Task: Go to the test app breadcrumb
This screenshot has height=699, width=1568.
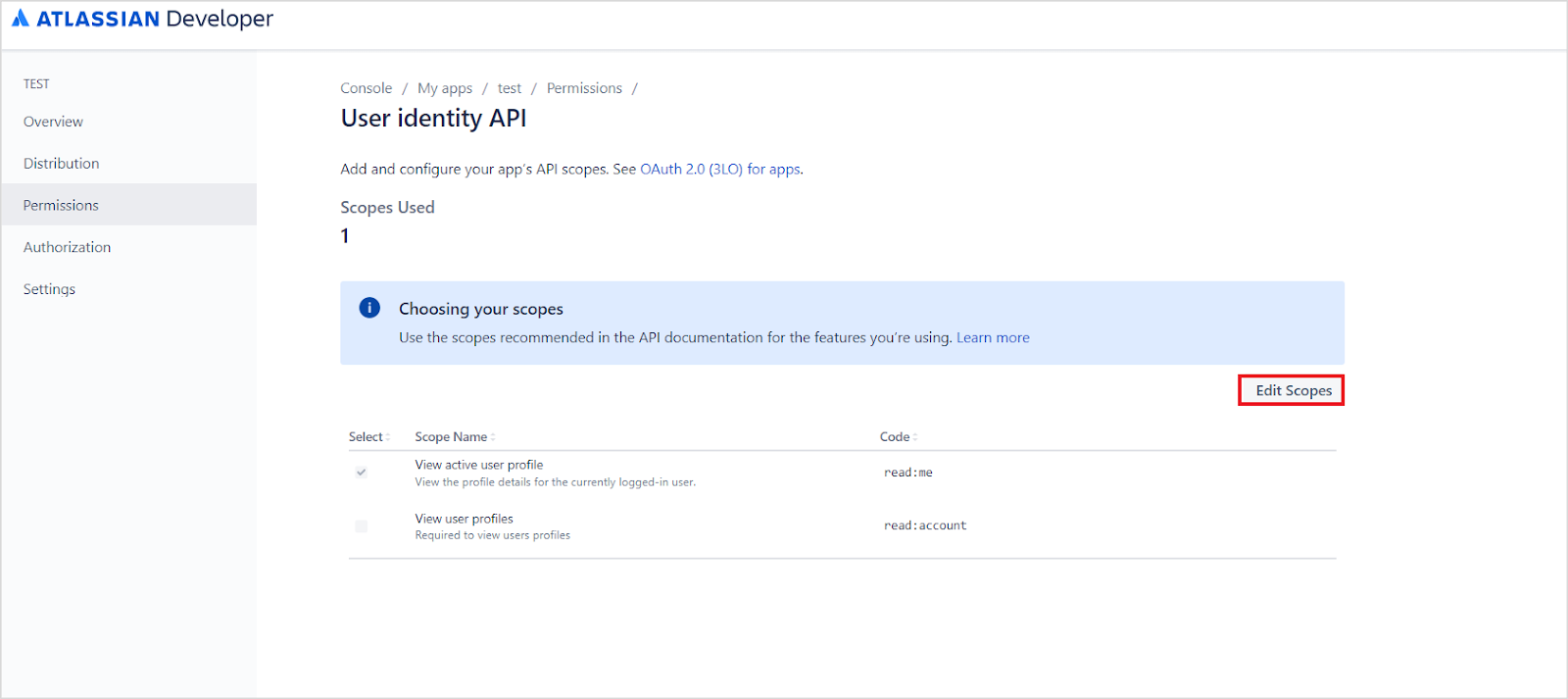Action: tap(509, 88)
